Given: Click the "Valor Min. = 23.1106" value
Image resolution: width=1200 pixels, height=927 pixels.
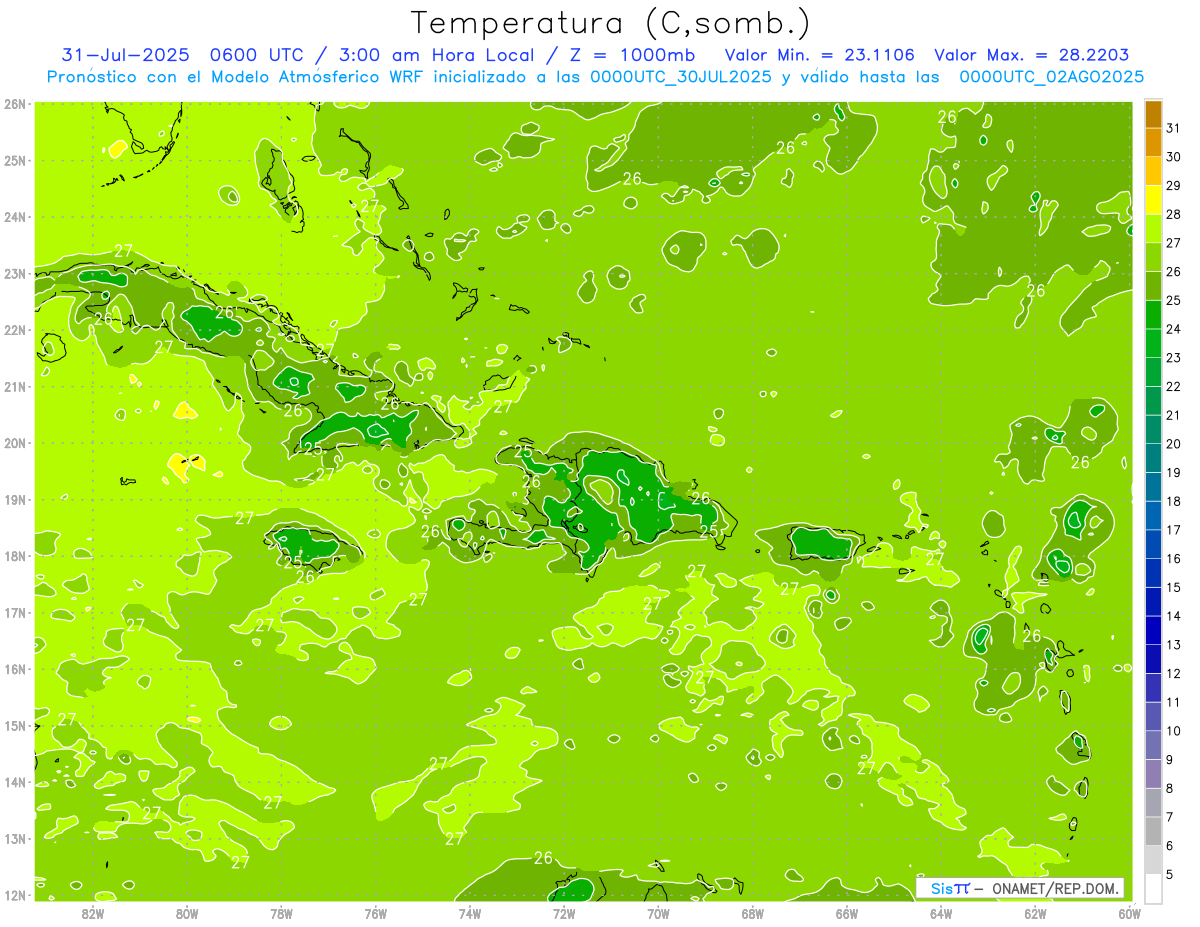Looking at the screenshot, I should (x=818, y=55).
